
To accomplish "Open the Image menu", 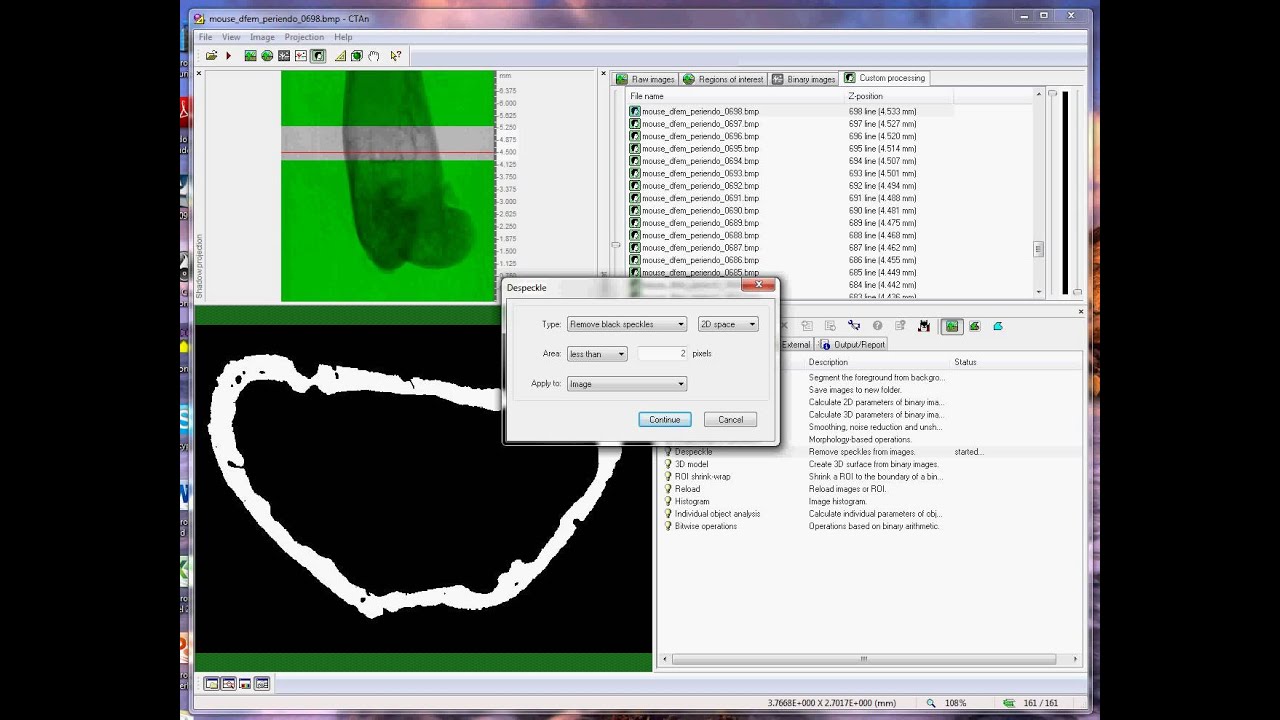I will (262, 37).
